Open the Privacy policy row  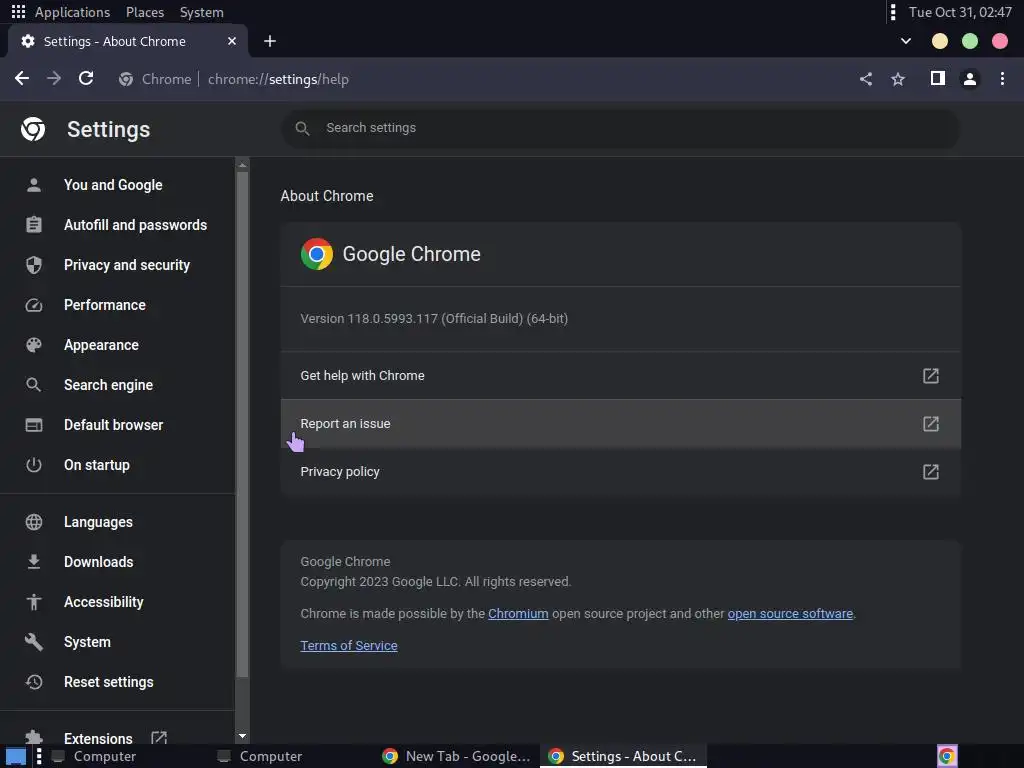click(x=620, y=472)
